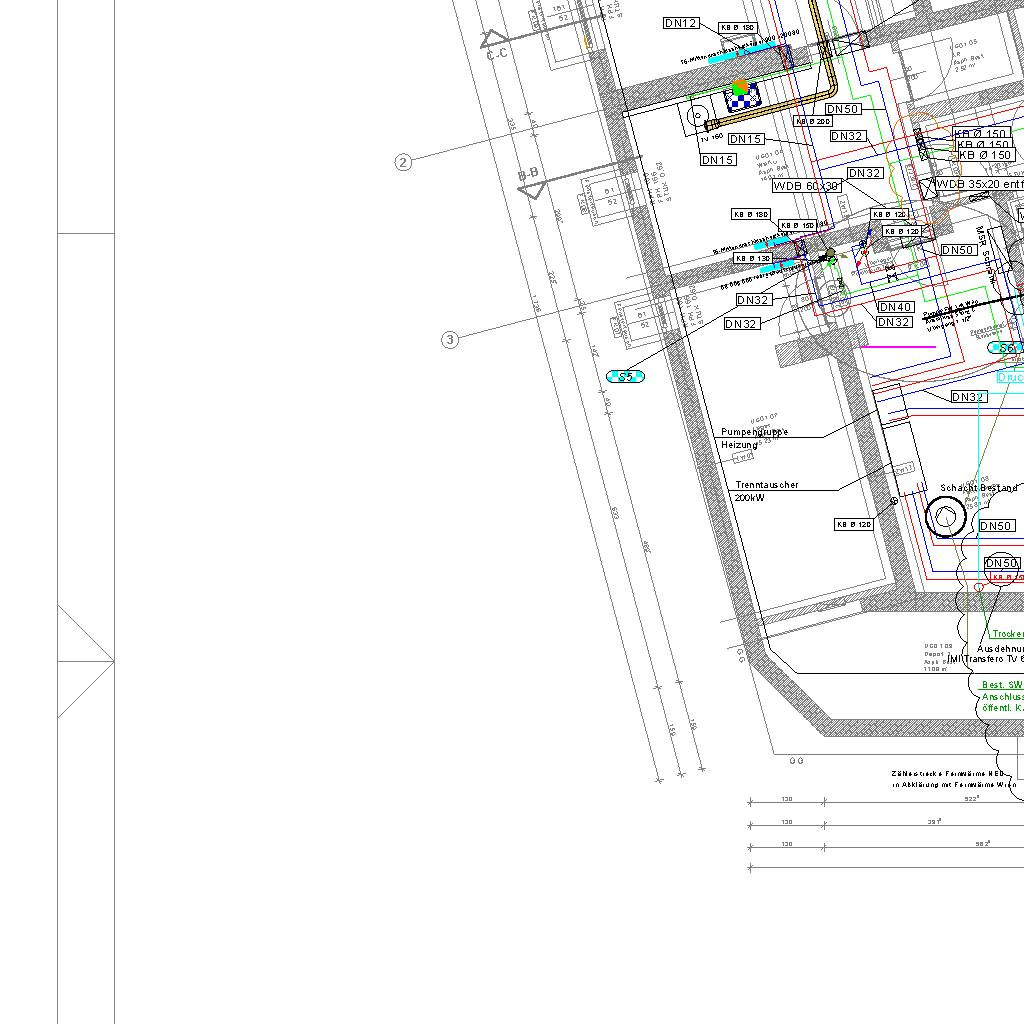
Task: Click the TV 160 circular symbol
Action: (697, 115)
